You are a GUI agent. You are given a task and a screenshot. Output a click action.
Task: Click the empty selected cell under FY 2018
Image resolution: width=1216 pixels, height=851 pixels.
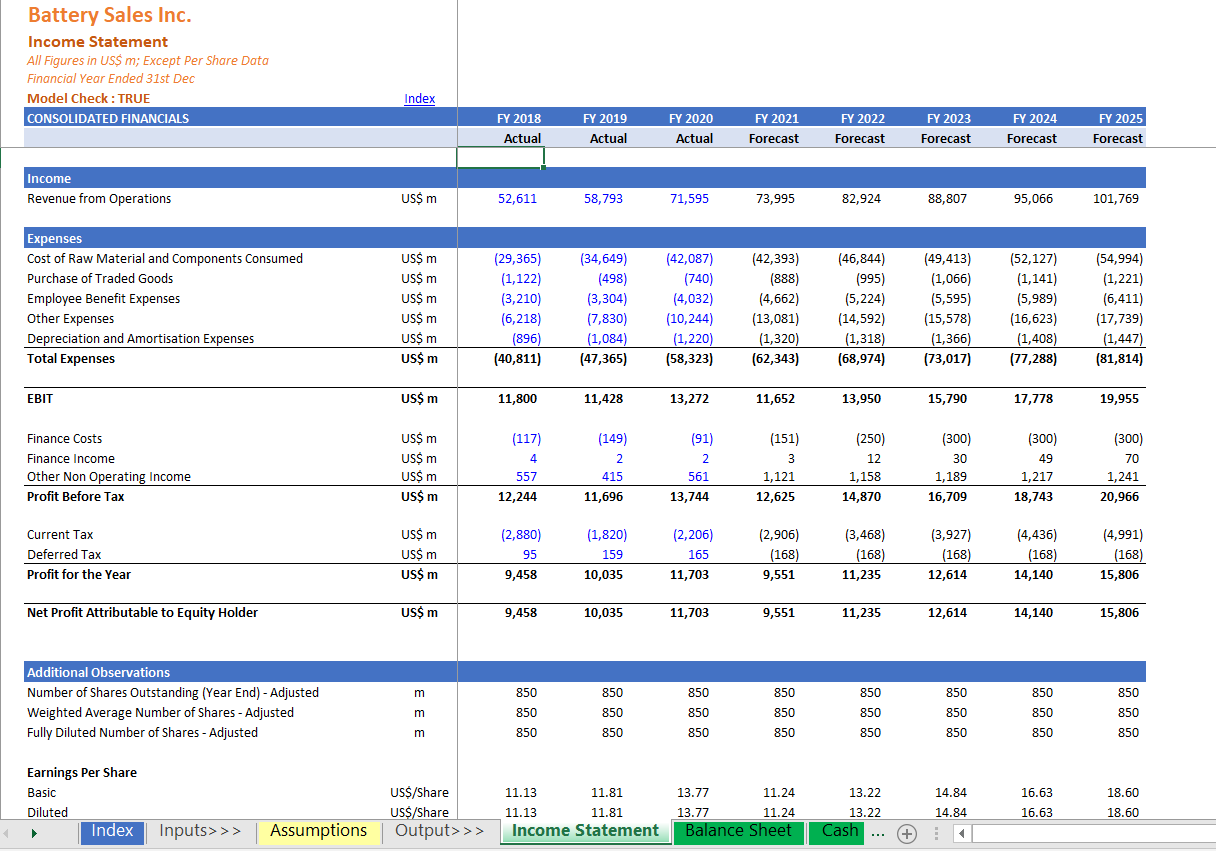[x=500, y=158]
